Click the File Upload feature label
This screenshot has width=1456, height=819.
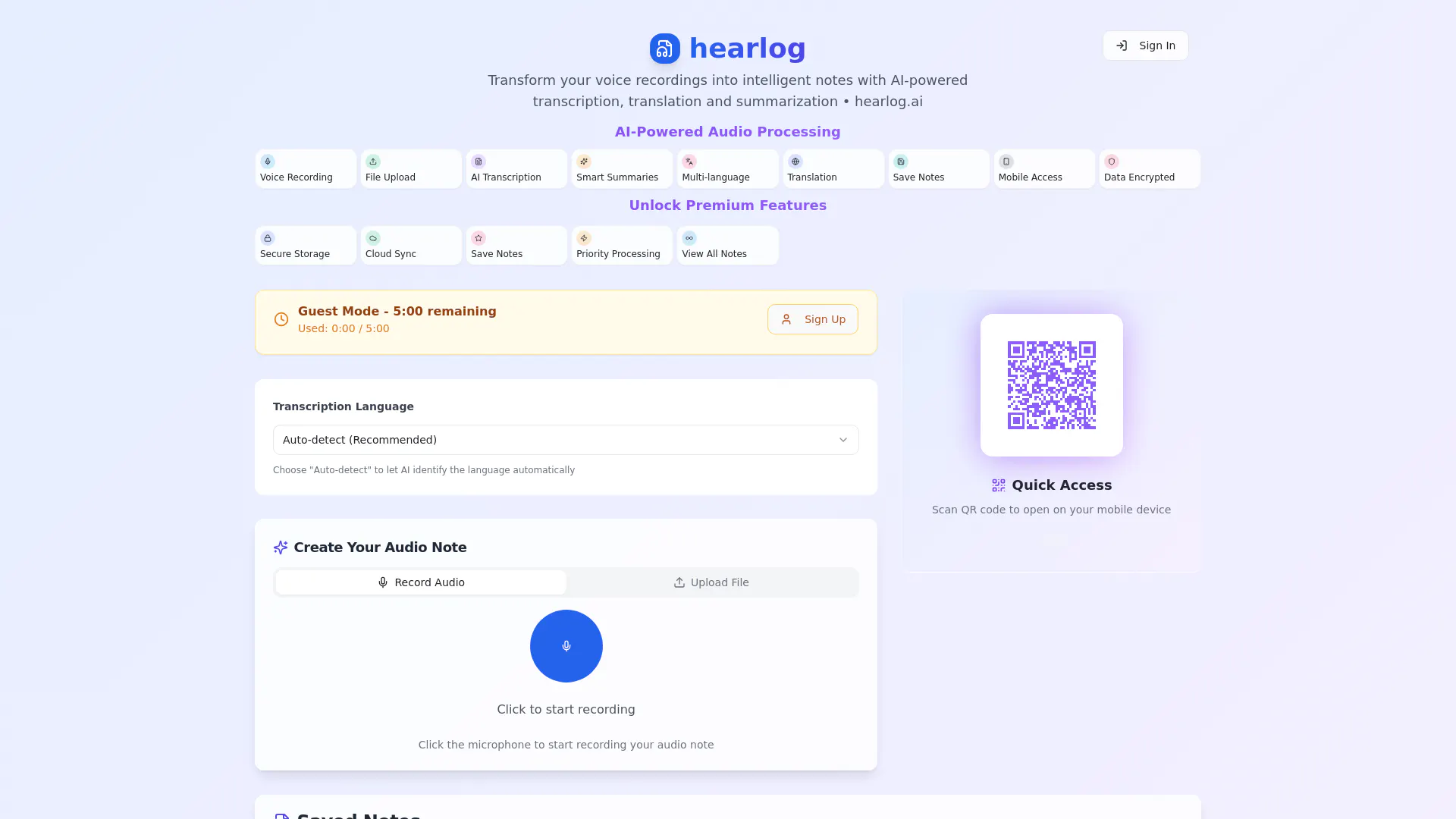pos(391,177)
